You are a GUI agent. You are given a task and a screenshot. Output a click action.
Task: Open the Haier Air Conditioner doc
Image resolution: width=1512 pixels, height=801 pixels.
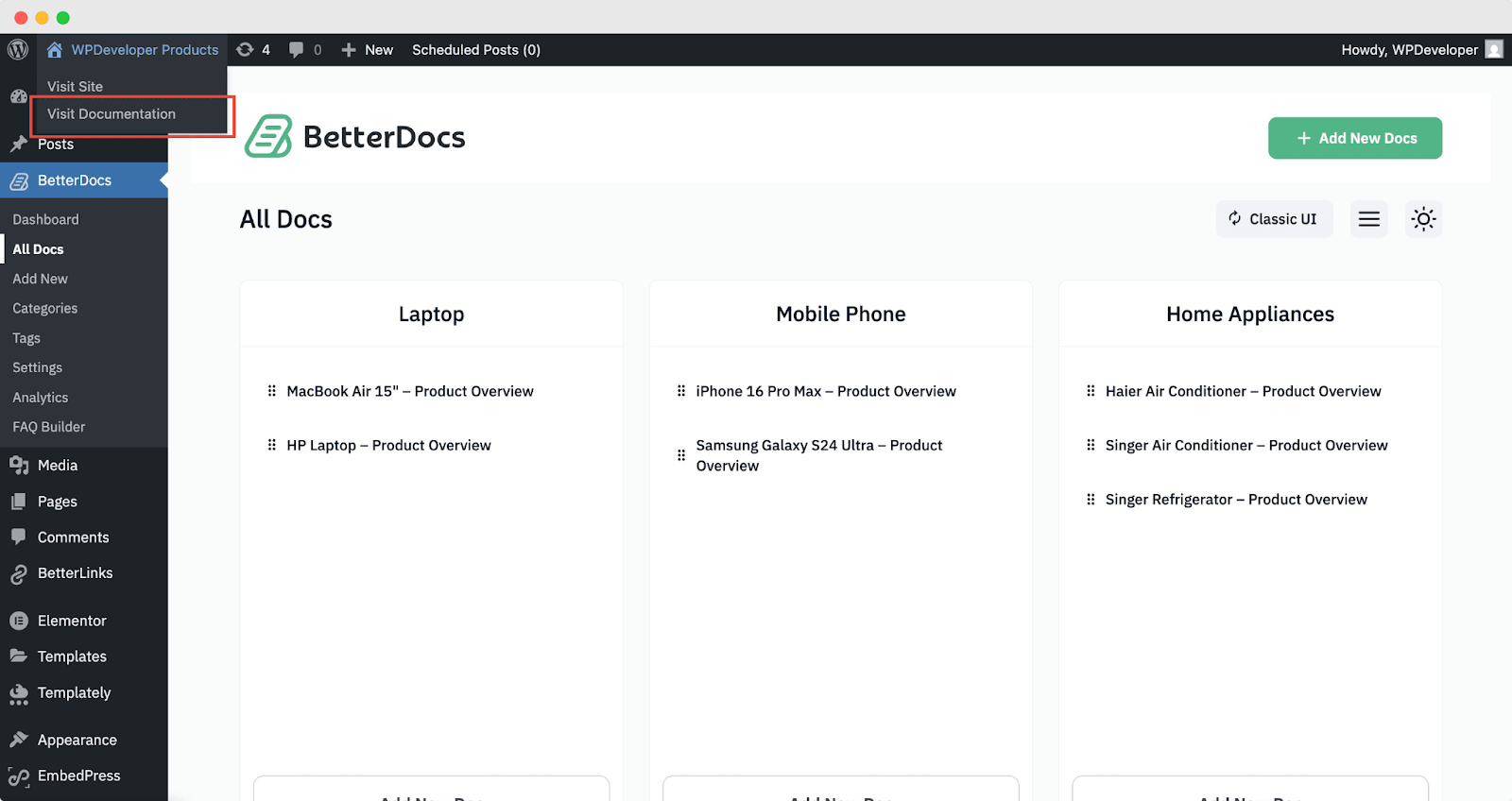point(1243,391)
